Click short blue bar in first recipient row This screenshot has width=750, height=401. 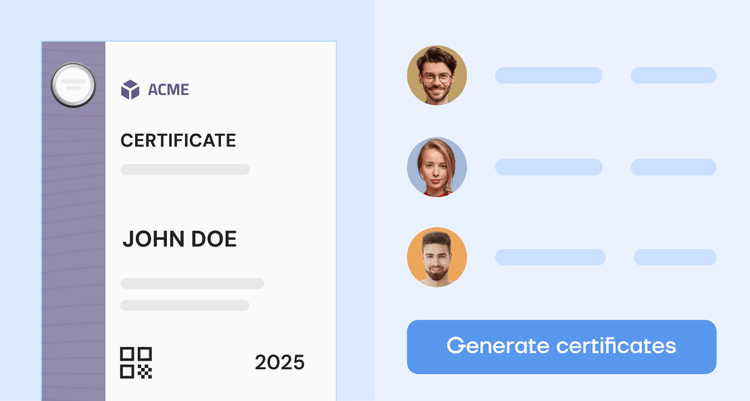coord(673,75)
